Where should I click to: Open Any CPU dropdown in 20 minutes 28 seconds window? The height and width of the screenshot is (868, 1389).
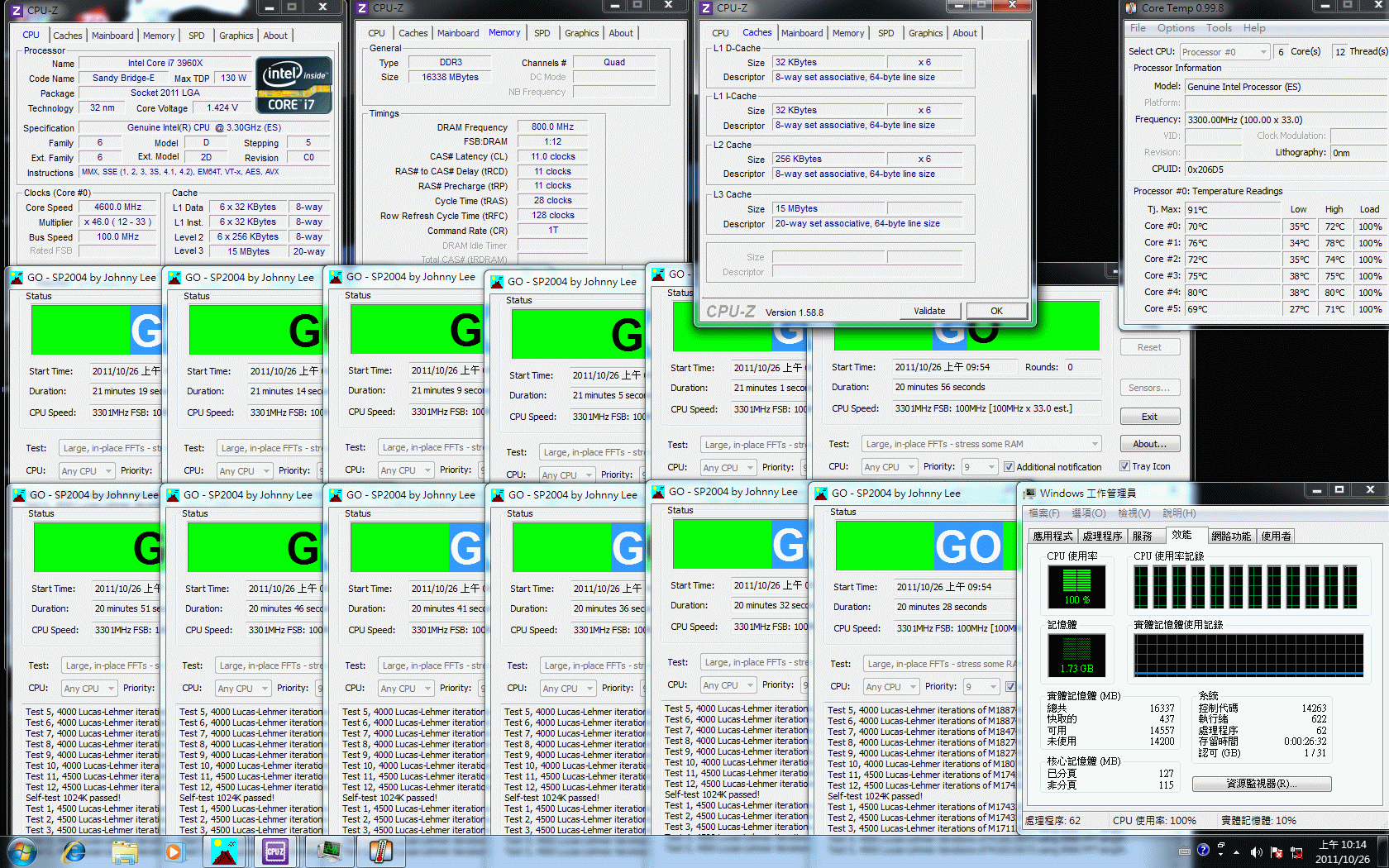[891, 687]
